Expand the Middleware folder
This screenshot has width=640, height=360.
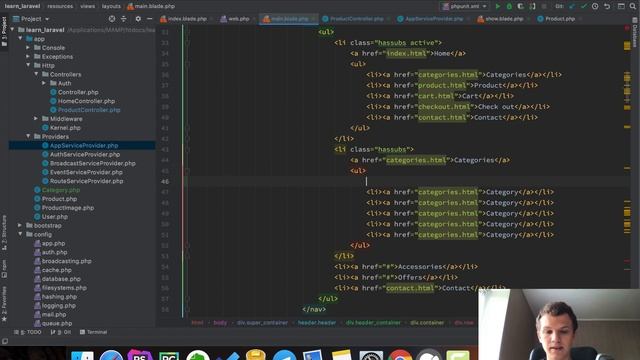click(x=36, y=118)
